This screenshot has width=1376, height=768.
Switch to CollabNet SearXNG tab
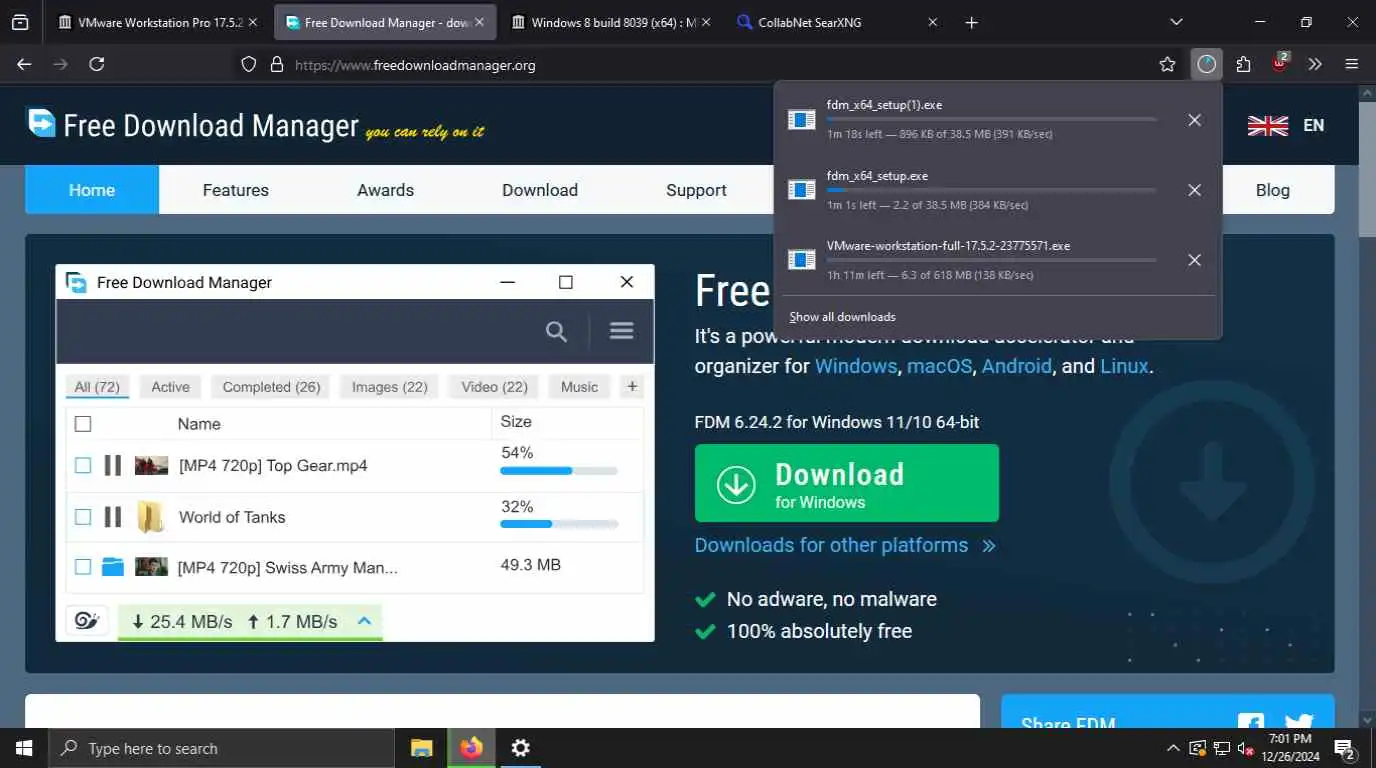838,22
